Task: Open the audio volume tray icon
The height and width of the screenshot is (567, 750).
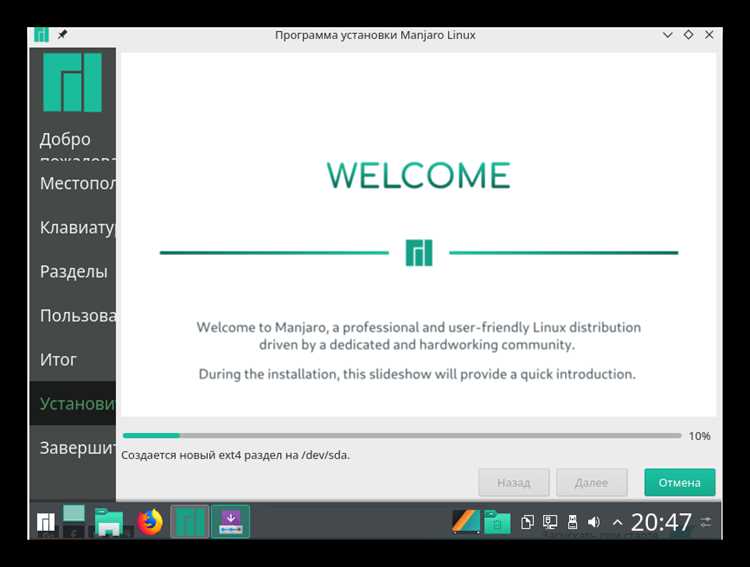Action: [594, 522]
